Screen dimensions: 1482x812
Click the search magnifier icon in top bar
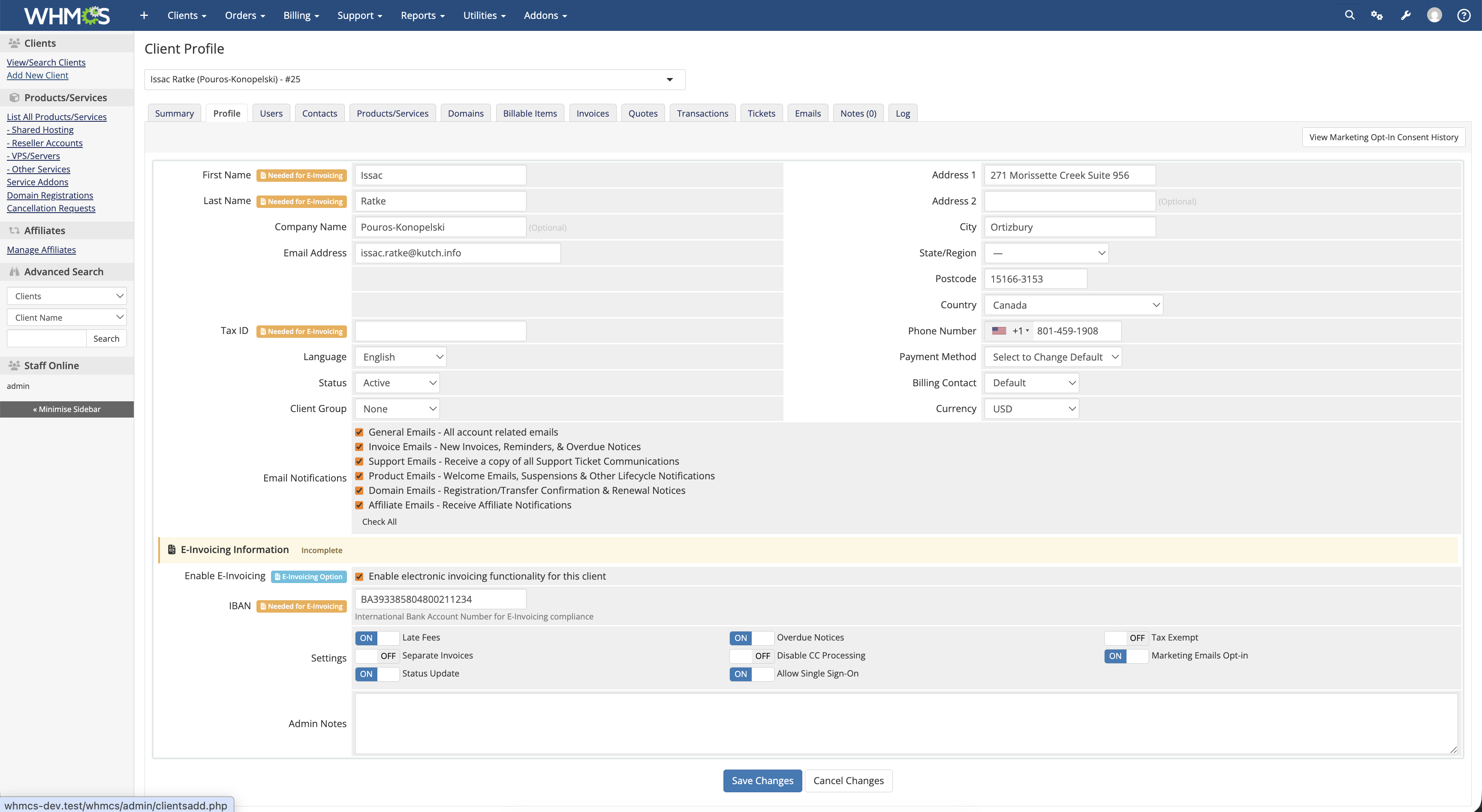click(1349, 15)
